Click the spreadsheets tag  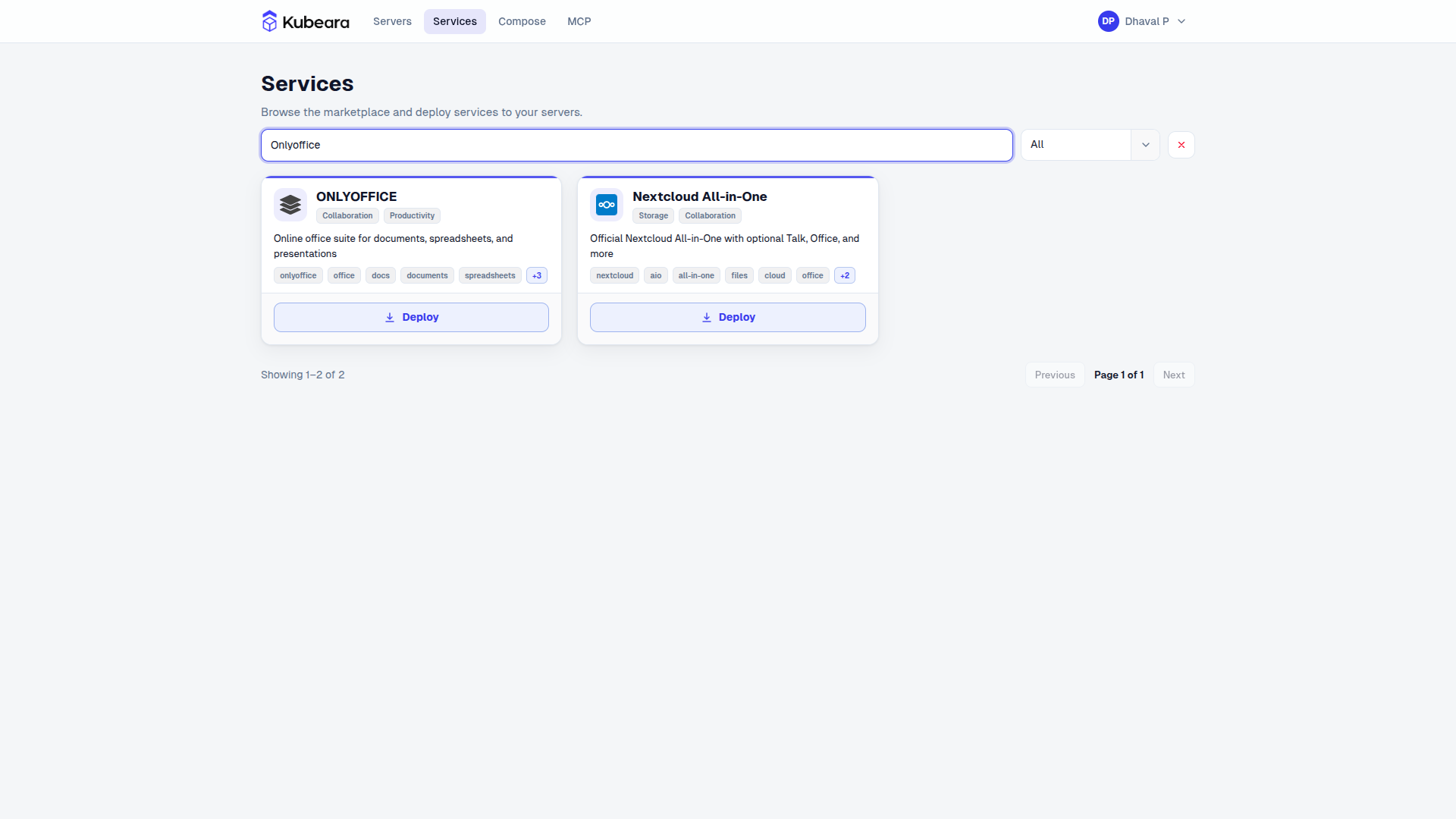pyautogui.click(x=490, y=275)
